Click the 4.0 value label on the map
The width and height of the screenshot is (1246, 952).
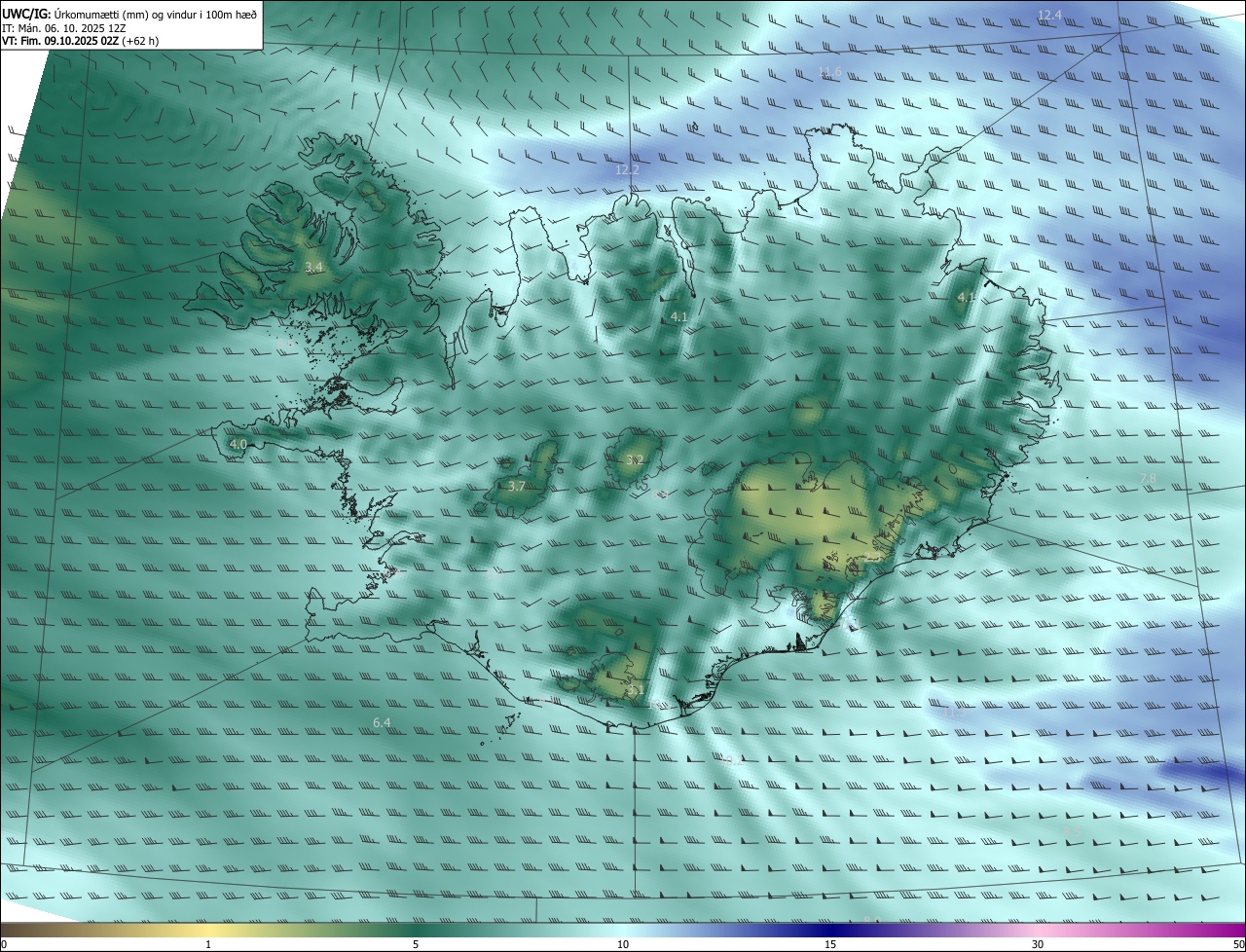coord(238,444)
